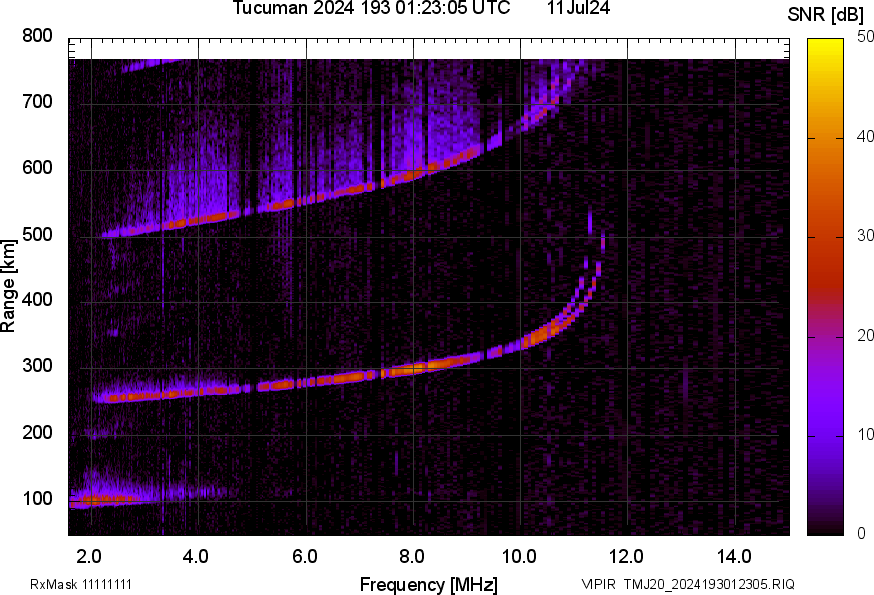Viewport: 874px width, 595px height.
Task: Click the VIPIR TMJ20 filename text
Action: tap(687, 584)
